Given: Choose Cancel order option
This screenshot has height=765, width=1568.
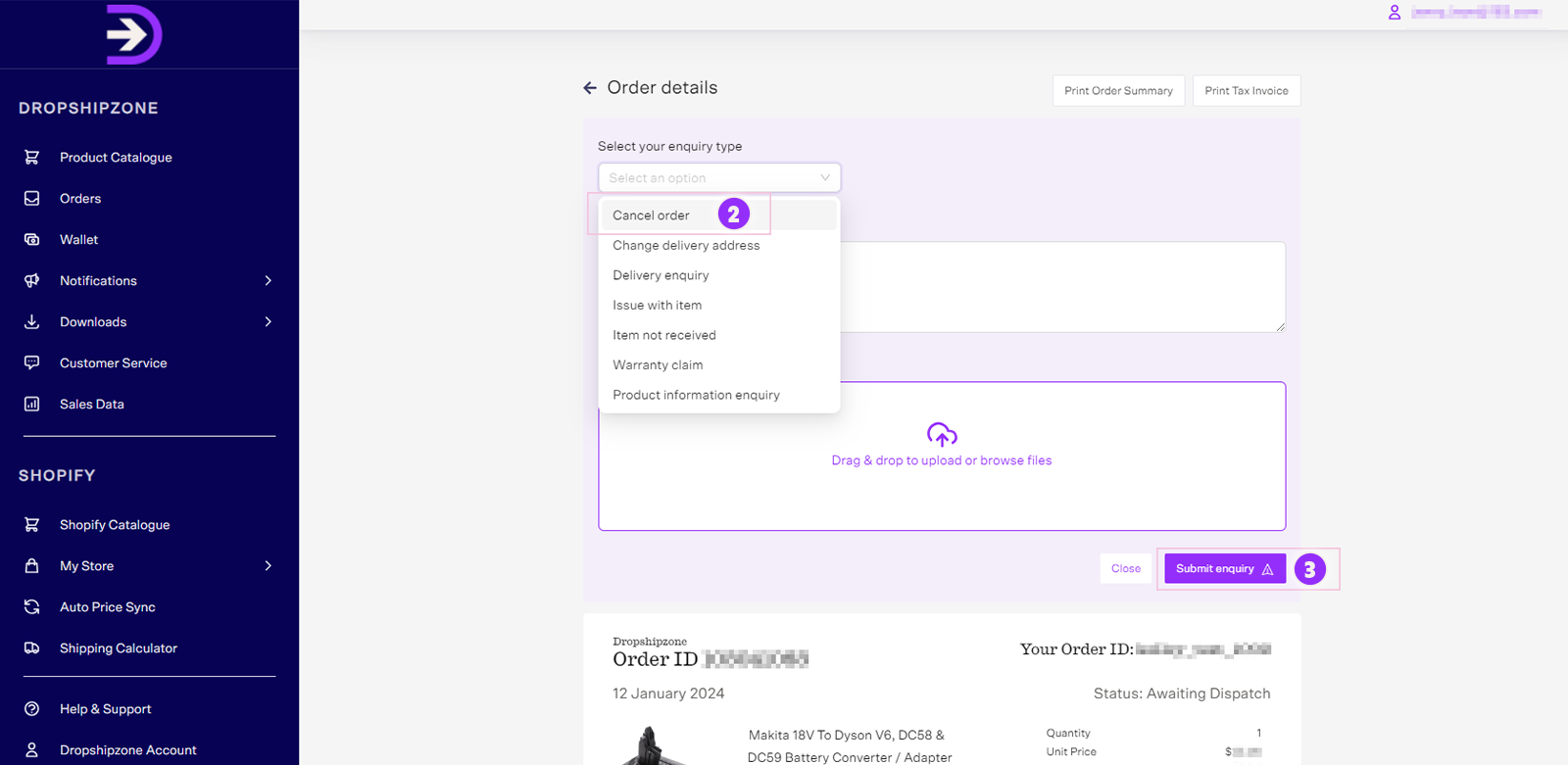Looking at the screenshot, I should click(719, 215).
